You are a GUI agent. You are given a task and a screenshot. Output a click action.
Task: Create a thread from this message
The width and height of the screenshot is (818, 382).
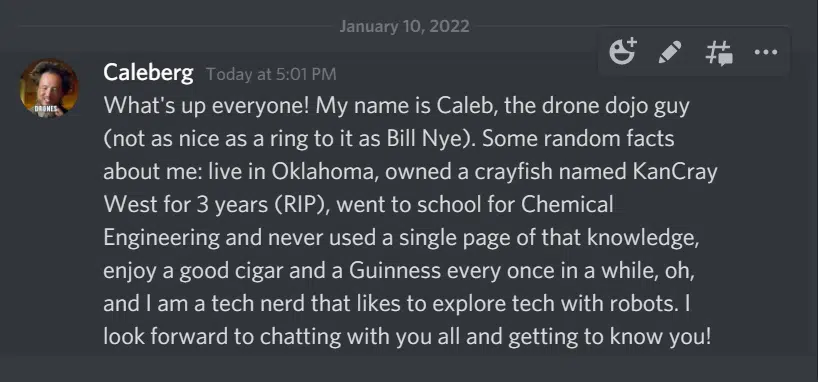(x=719, y=53)
